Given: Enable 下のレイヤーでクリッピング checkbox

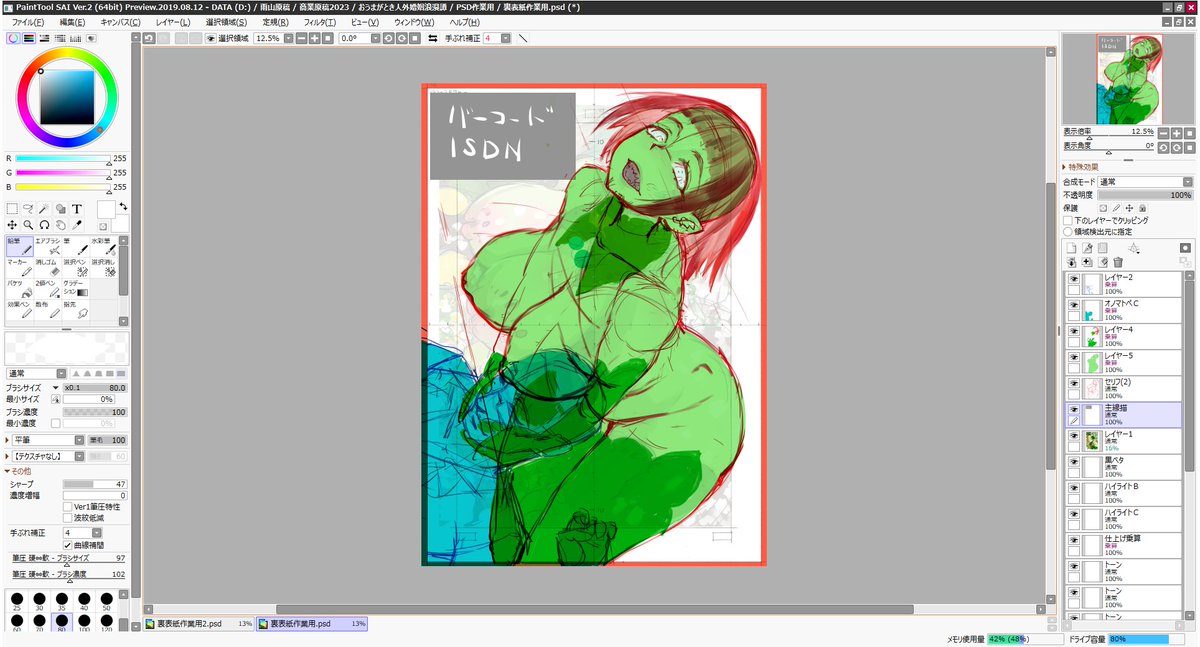Looking at the screenshot, I should tap(1068, 220).
